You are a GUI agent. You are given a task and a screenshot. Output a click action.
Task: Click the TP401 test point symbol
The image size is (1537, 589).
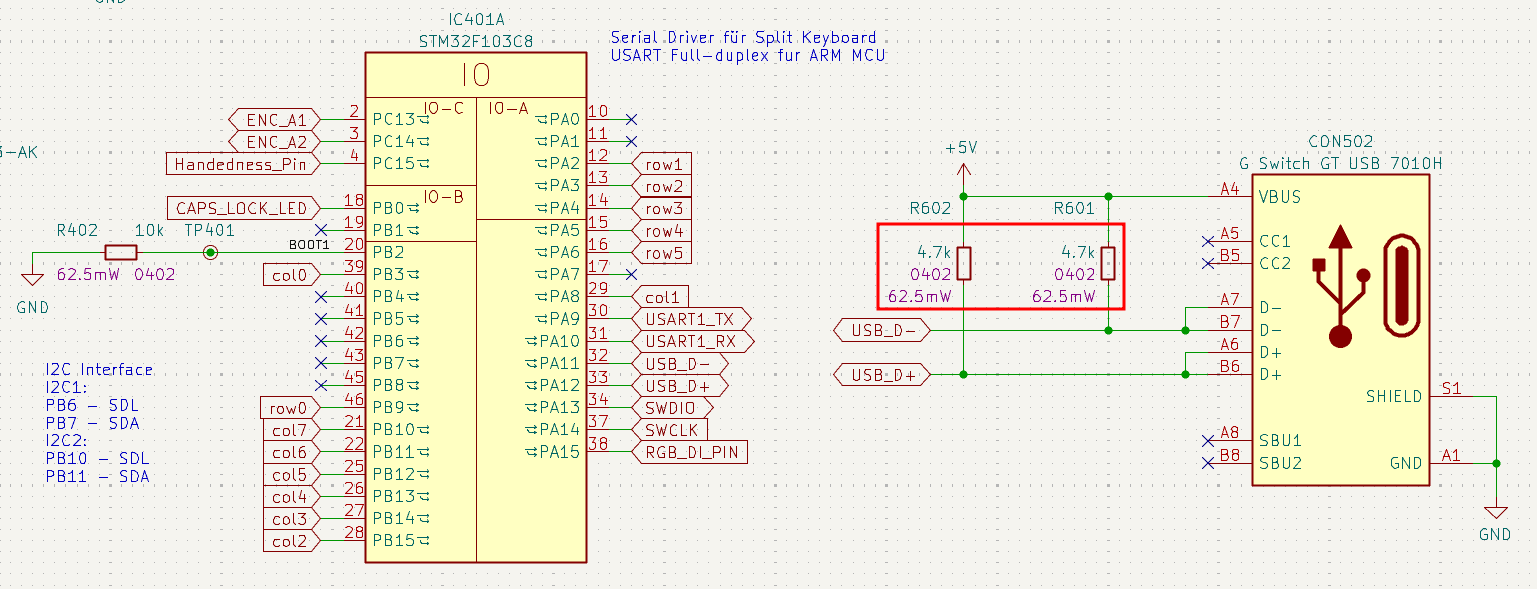pyautogui.click(x=210, y=252)
